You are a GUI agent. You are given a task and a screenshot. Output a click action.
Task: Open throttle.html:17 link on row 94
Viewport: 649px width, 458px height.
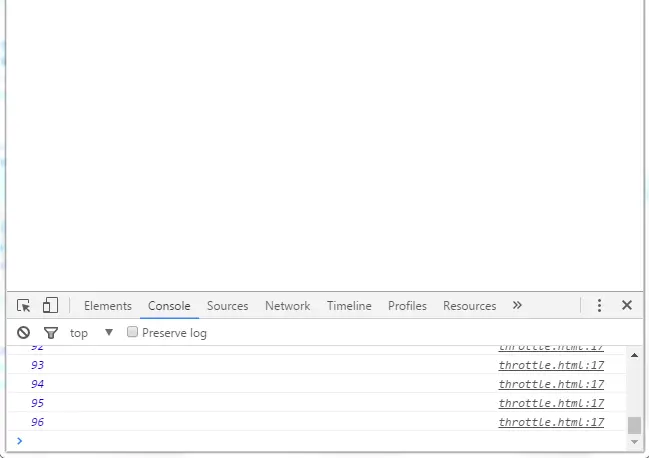tap(551, 384)
